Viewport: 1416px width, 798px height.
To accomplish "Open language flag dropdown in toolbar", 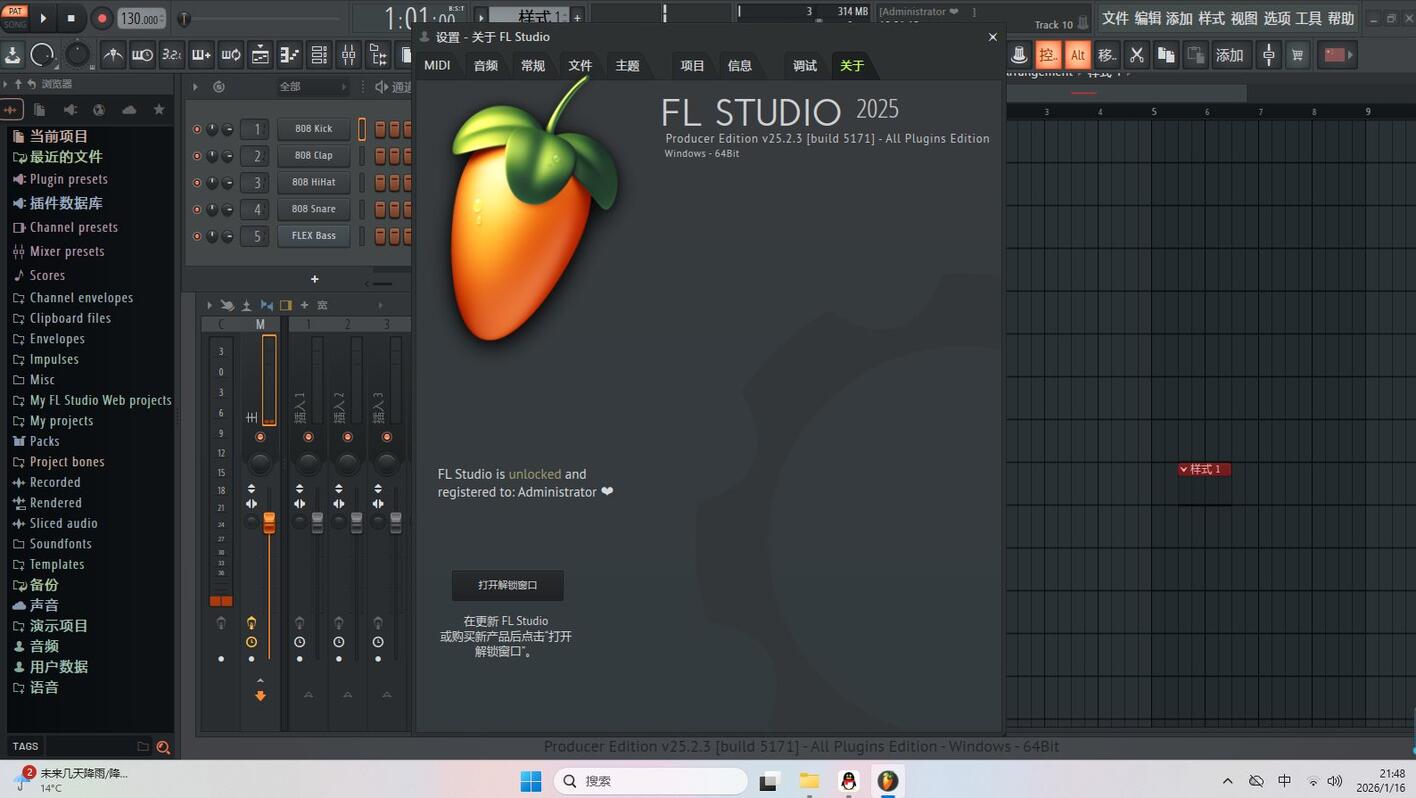I will click(x=1338, y=55).
